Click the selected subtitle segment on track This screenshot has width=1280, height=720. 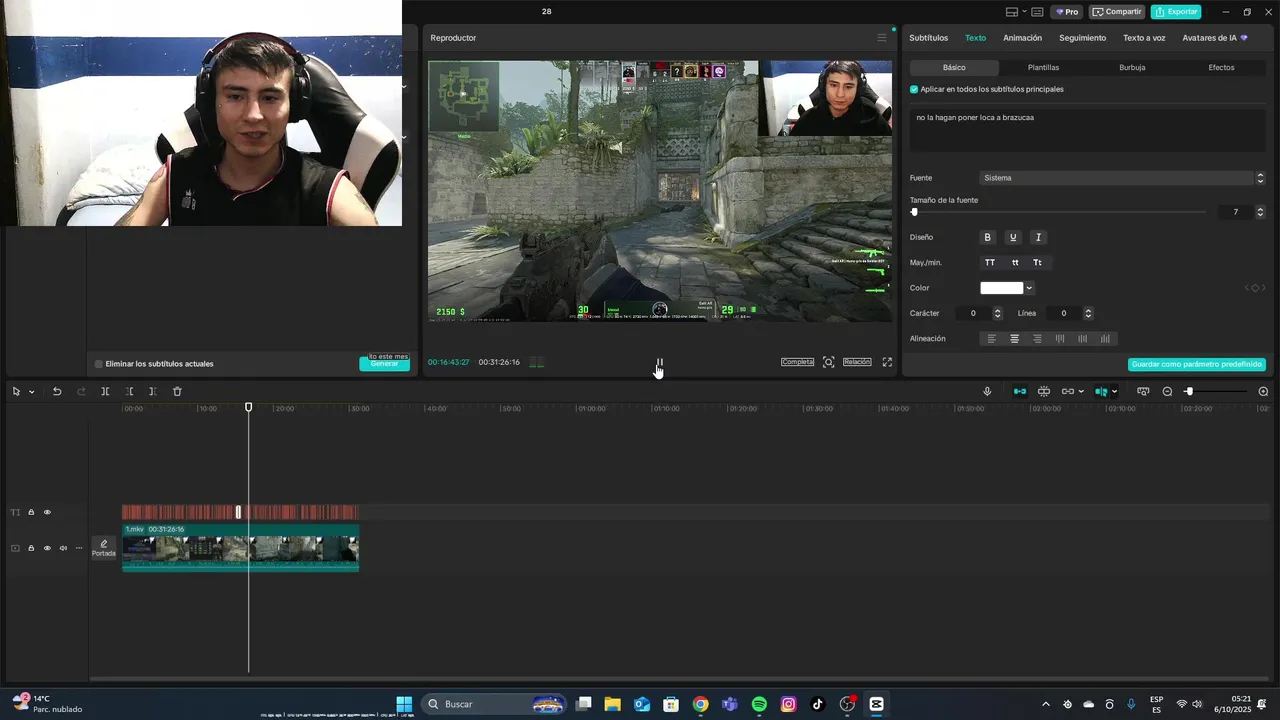click(x=238, y=512)
